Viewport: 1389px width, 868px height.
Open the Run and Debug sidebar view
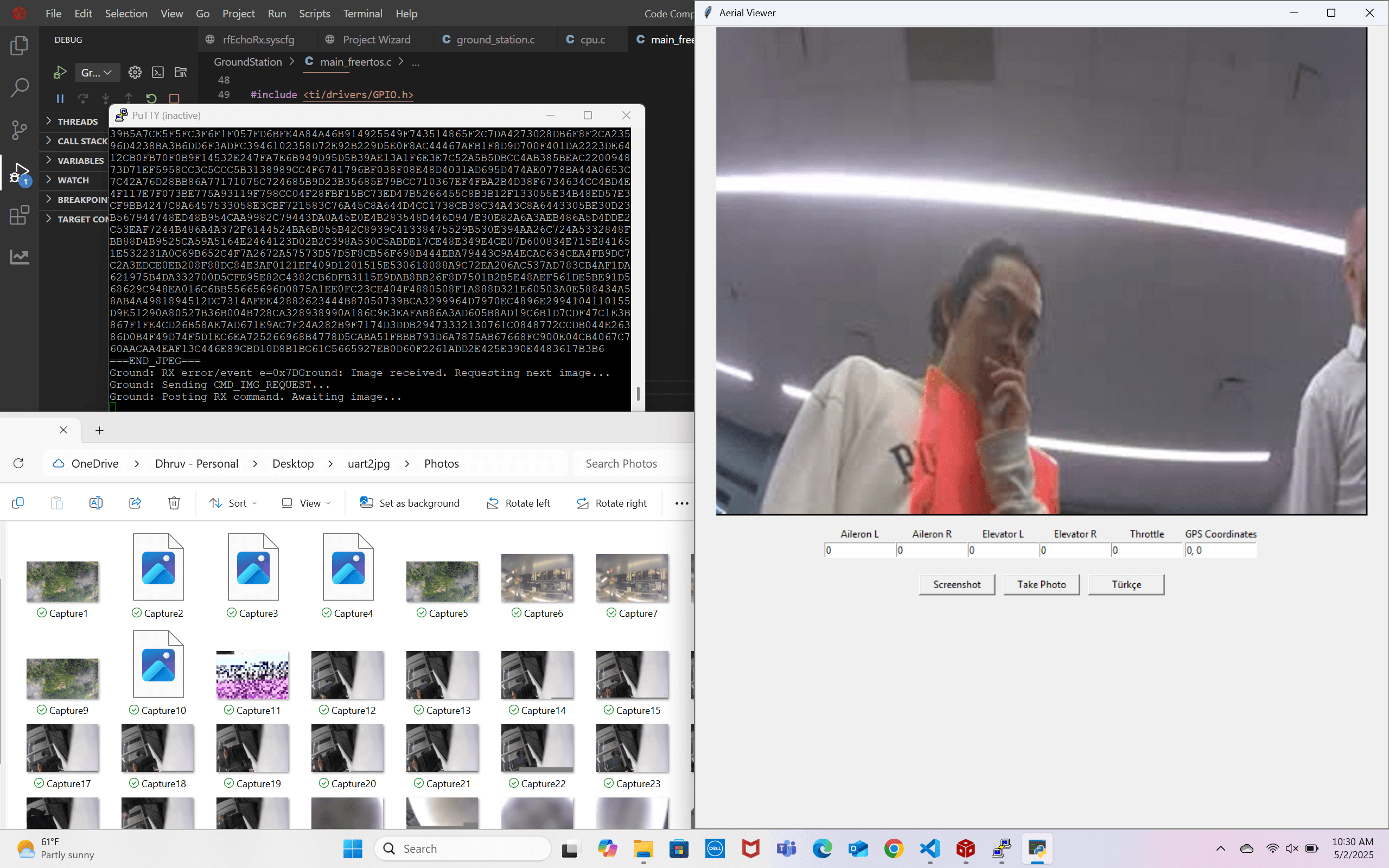pyautogui.click(x=20, y=171)
